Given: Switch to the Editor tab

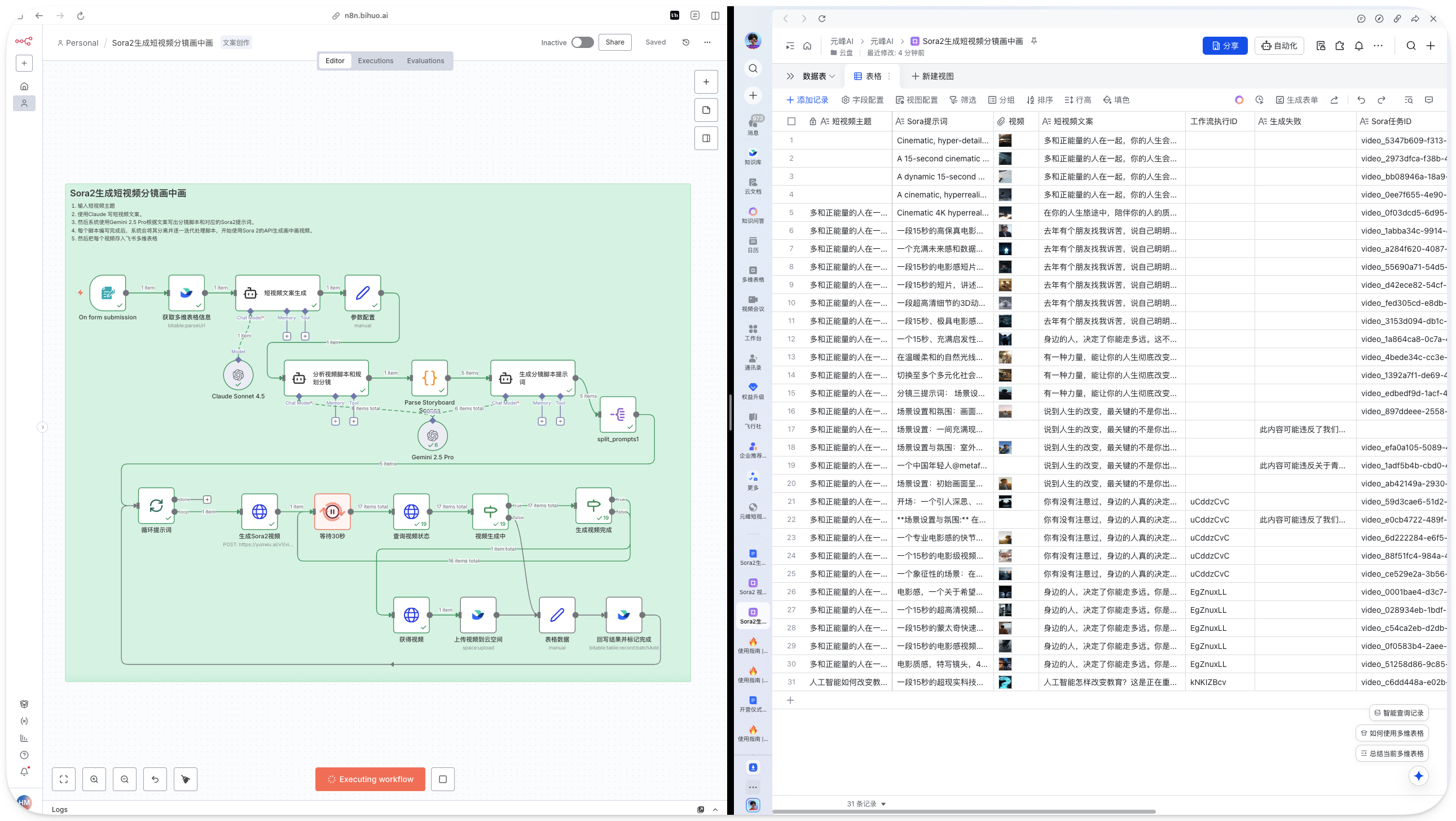Looking at the screenshot, I should tap(335, 60).
